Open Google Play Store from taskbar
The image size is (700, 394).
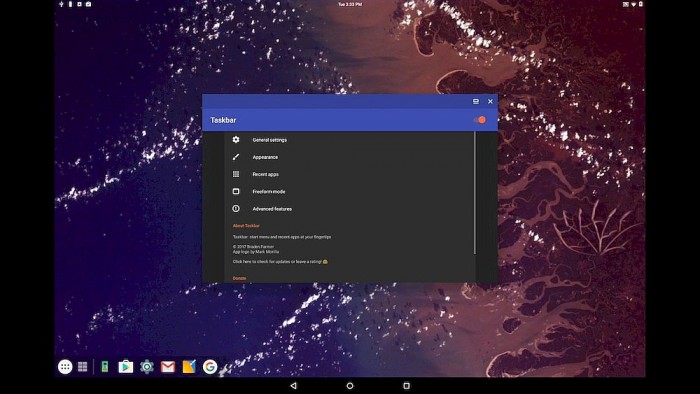pos(125,367)
